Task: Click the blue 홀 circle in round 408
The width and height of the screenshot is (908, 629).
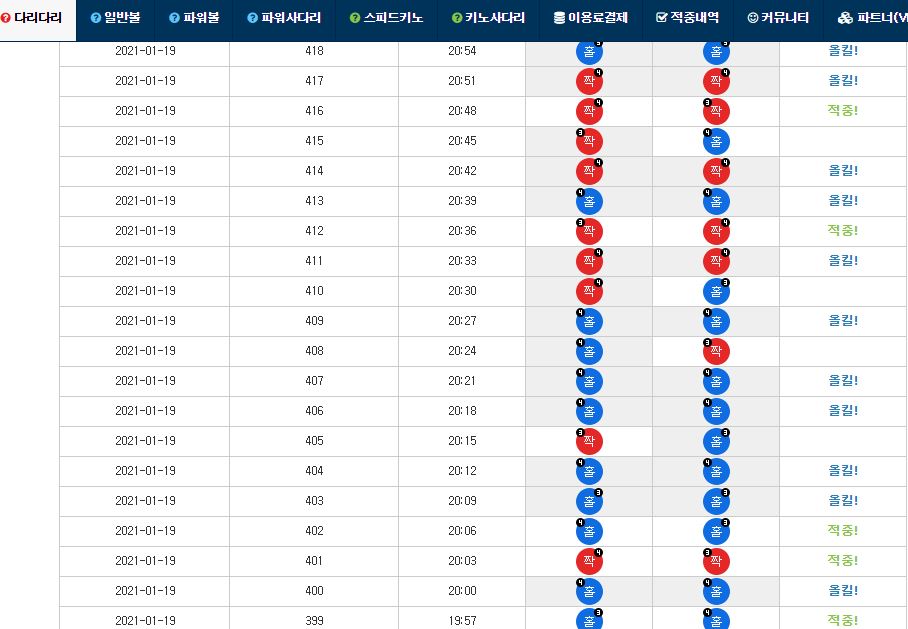Action: (590, 352)
